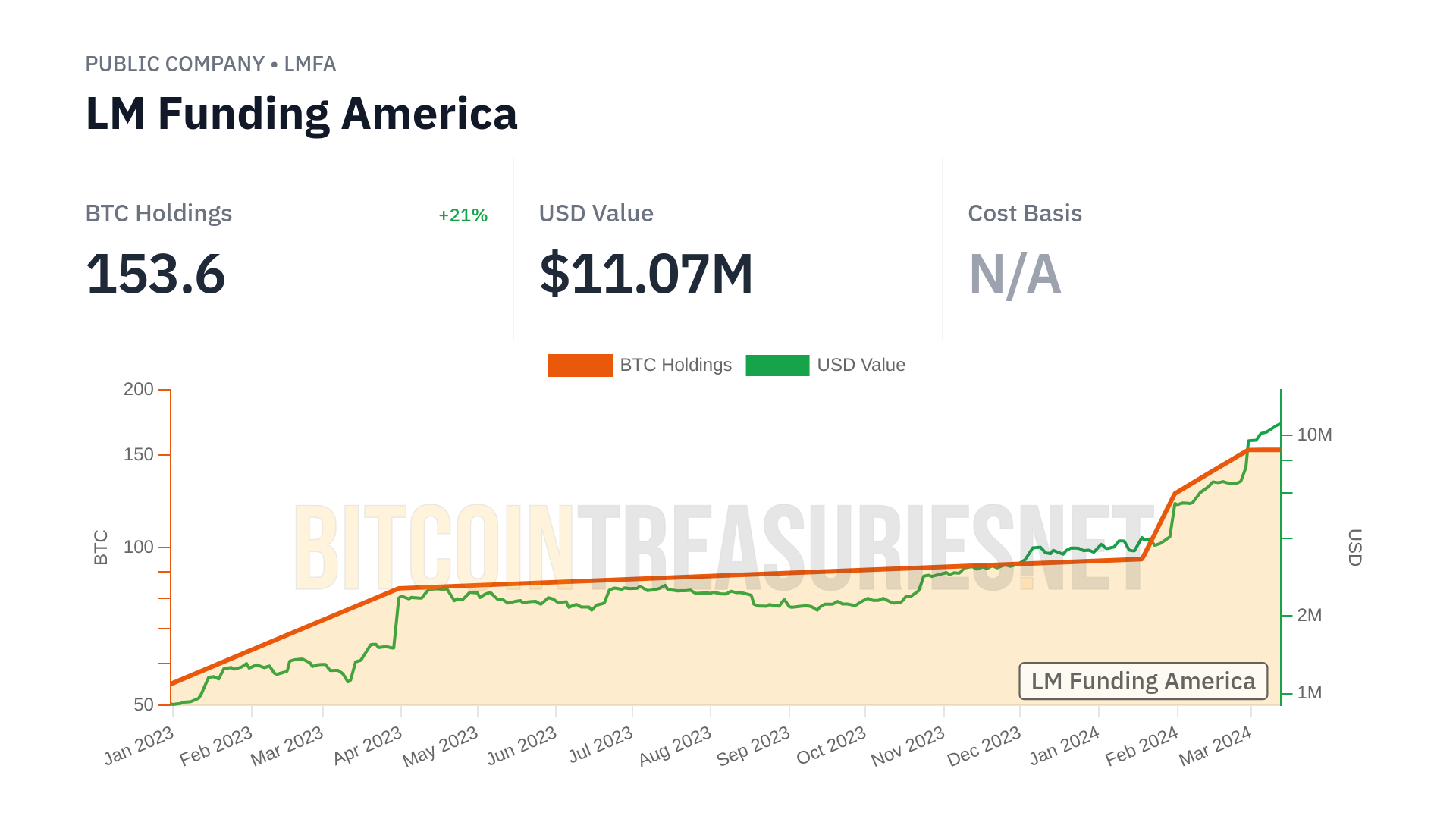
Task: Click the 153.6 BTC Holdings value
Action: [155, 274]
